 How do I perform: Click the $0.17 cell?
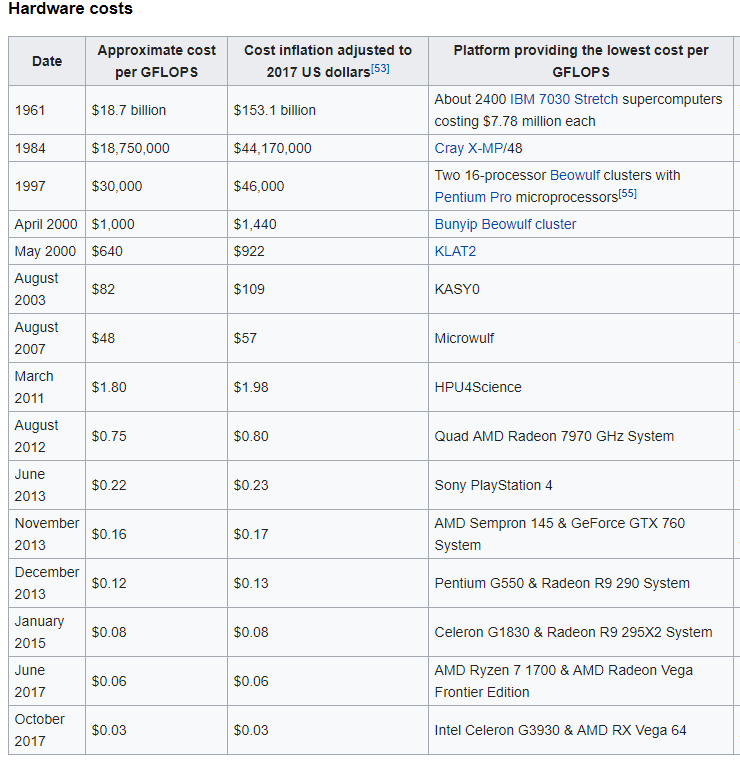(x=327, y=534)
